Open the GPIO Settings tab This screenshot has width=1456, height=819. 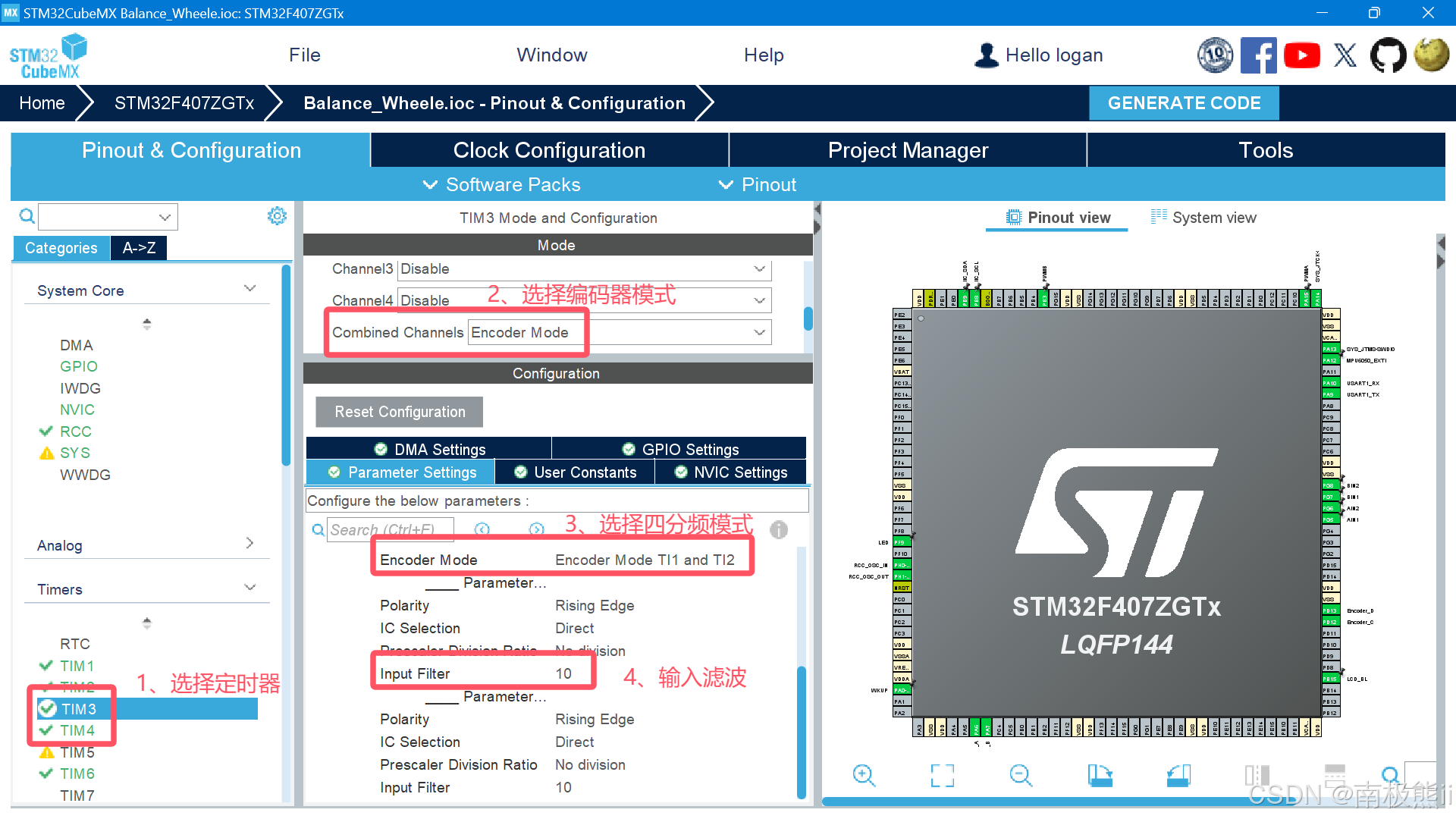pos(679,449)
